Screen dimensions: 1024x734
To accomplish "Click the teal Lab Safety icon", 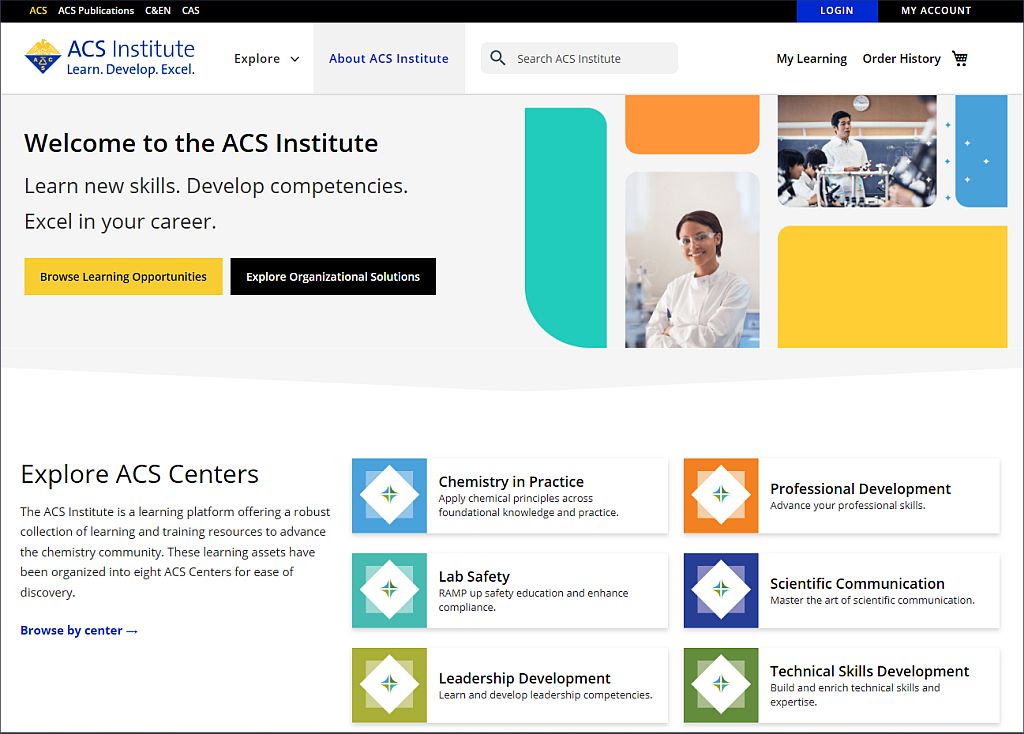I will pyautogui.click(x=389, y=590).
